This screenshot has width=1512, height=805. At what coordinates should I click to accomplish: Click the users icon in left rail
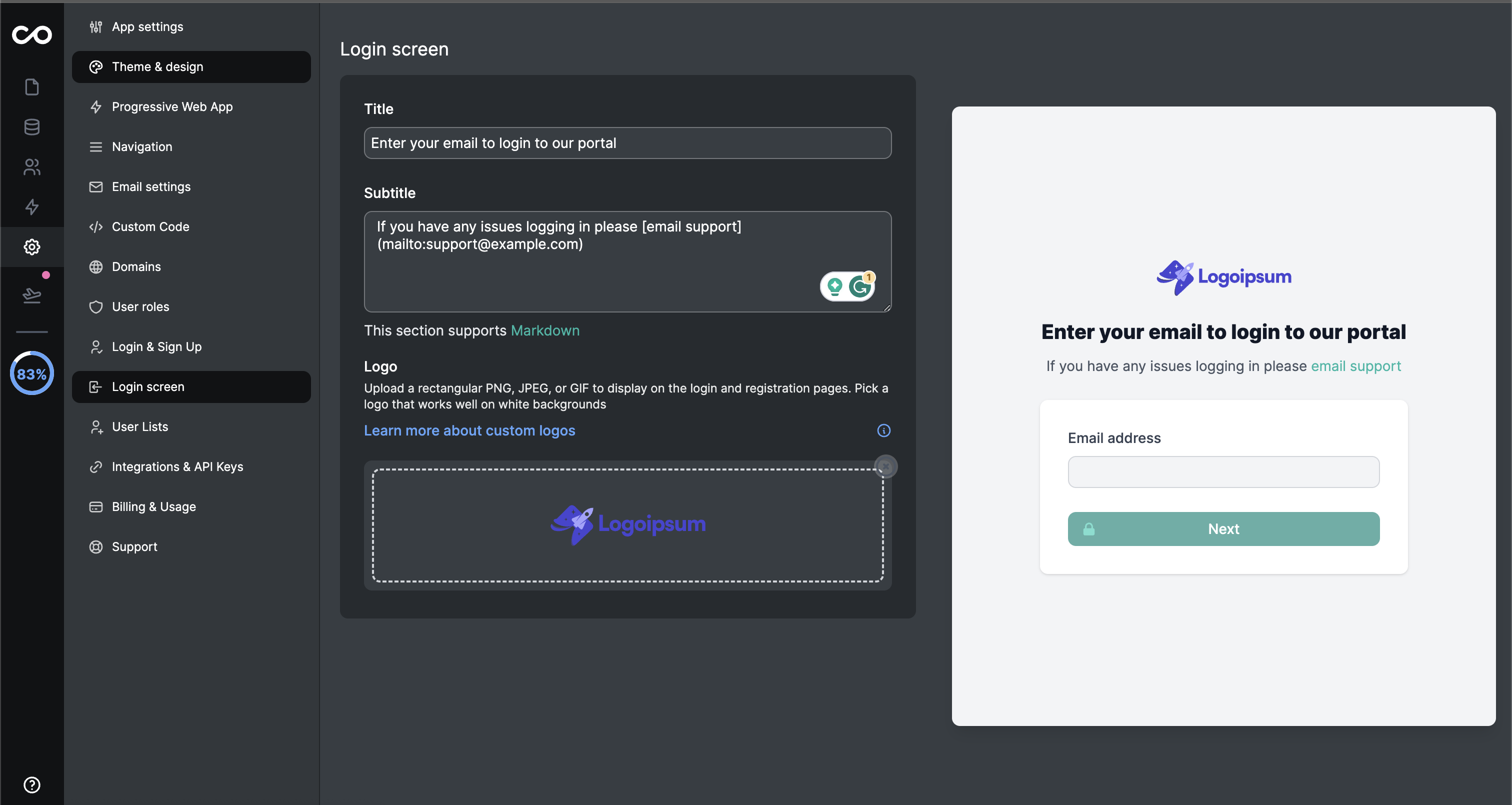[x=31, y=167]
